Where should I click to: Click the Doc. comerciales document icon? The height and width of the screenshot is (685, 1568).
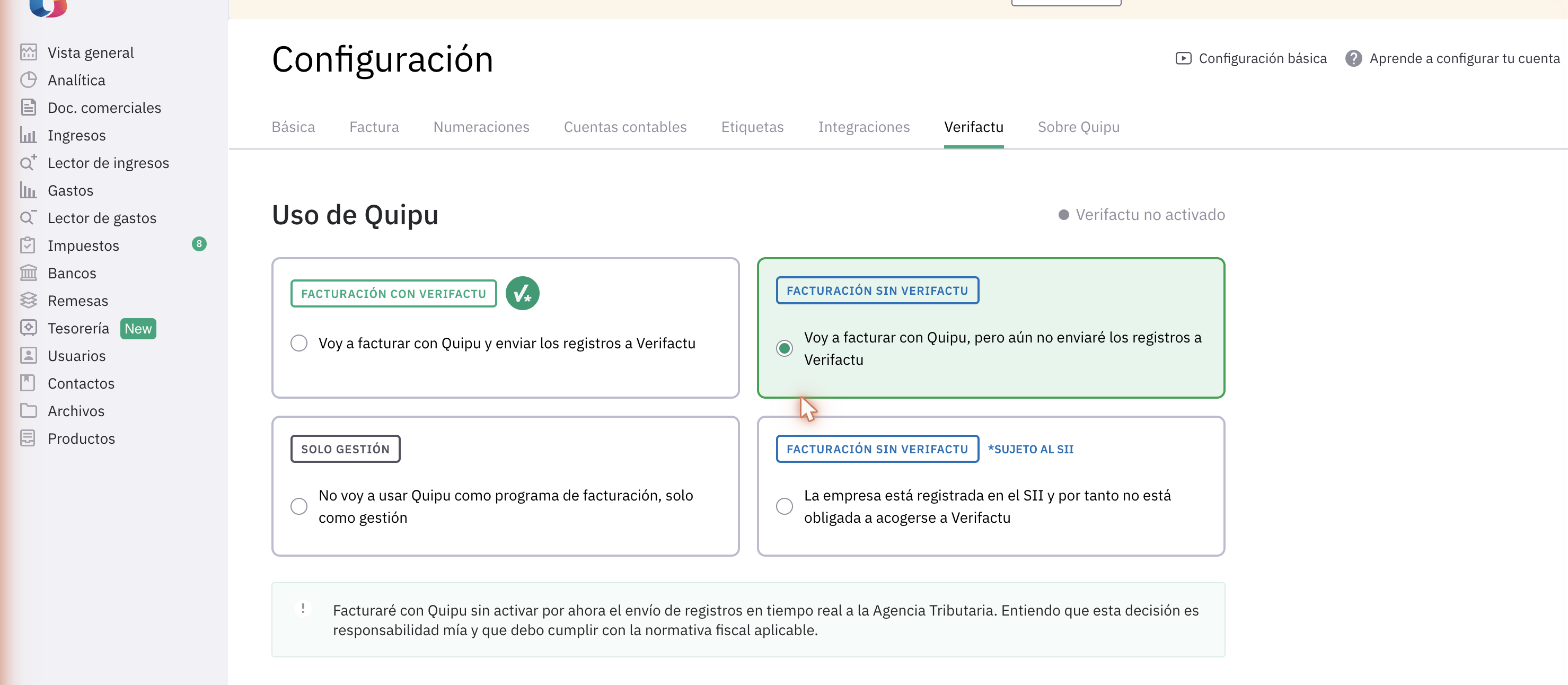coord(28,107)
